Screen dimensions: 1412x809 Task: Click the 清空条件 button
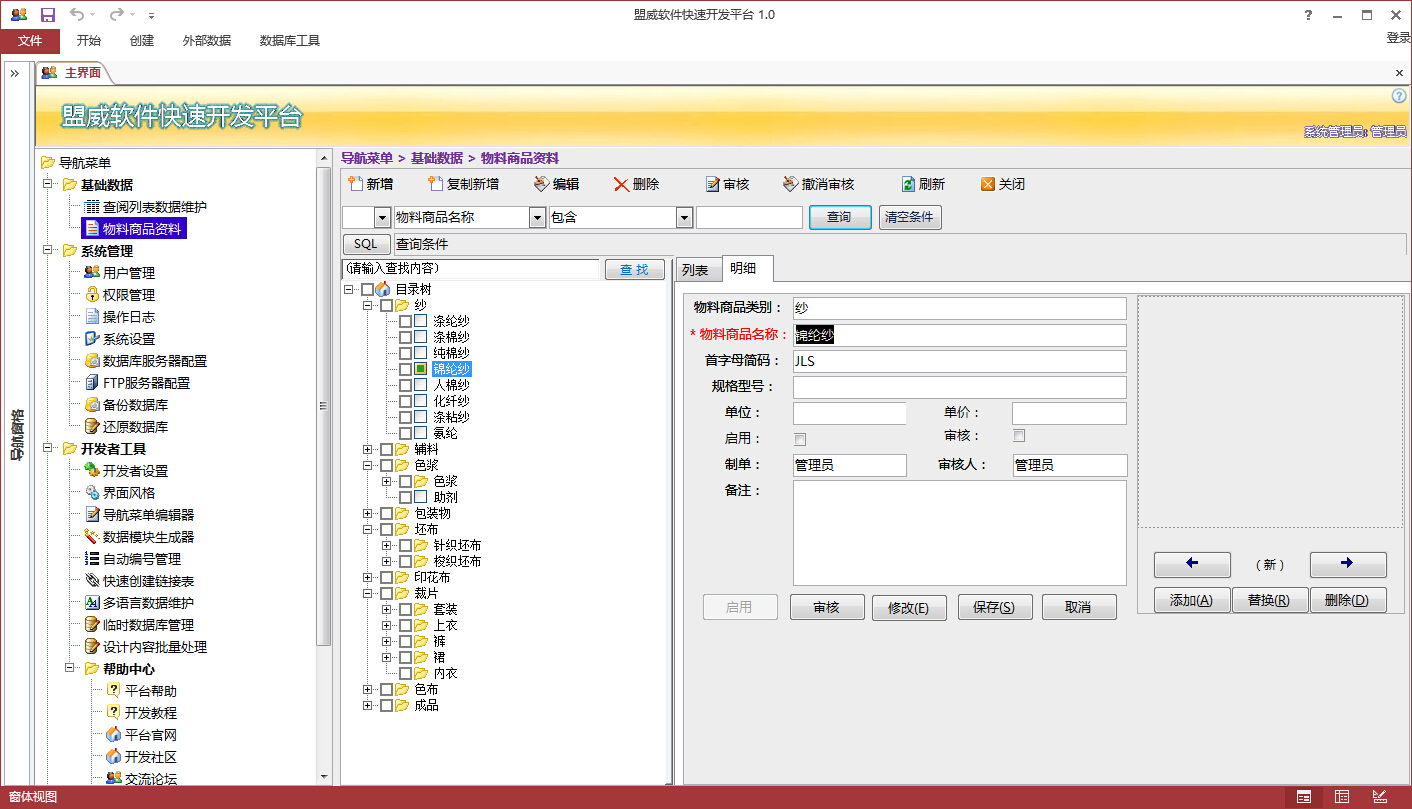tap(911, 217)
